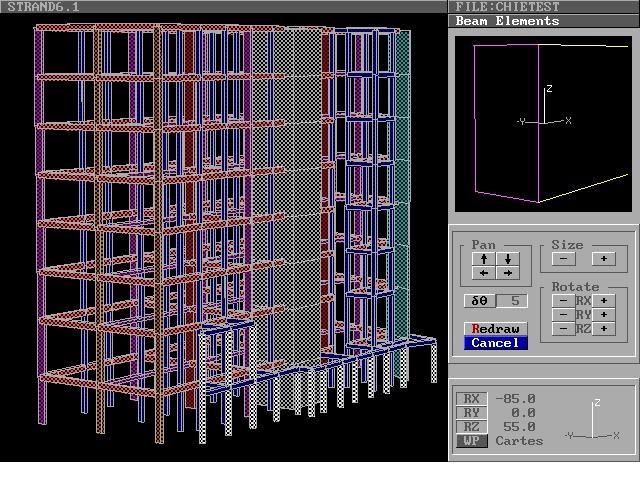Image resolution: width=640 pixels, height=480 pixels.
Task: Rotate positive about RX axis
Action: [x=604, y=300]
